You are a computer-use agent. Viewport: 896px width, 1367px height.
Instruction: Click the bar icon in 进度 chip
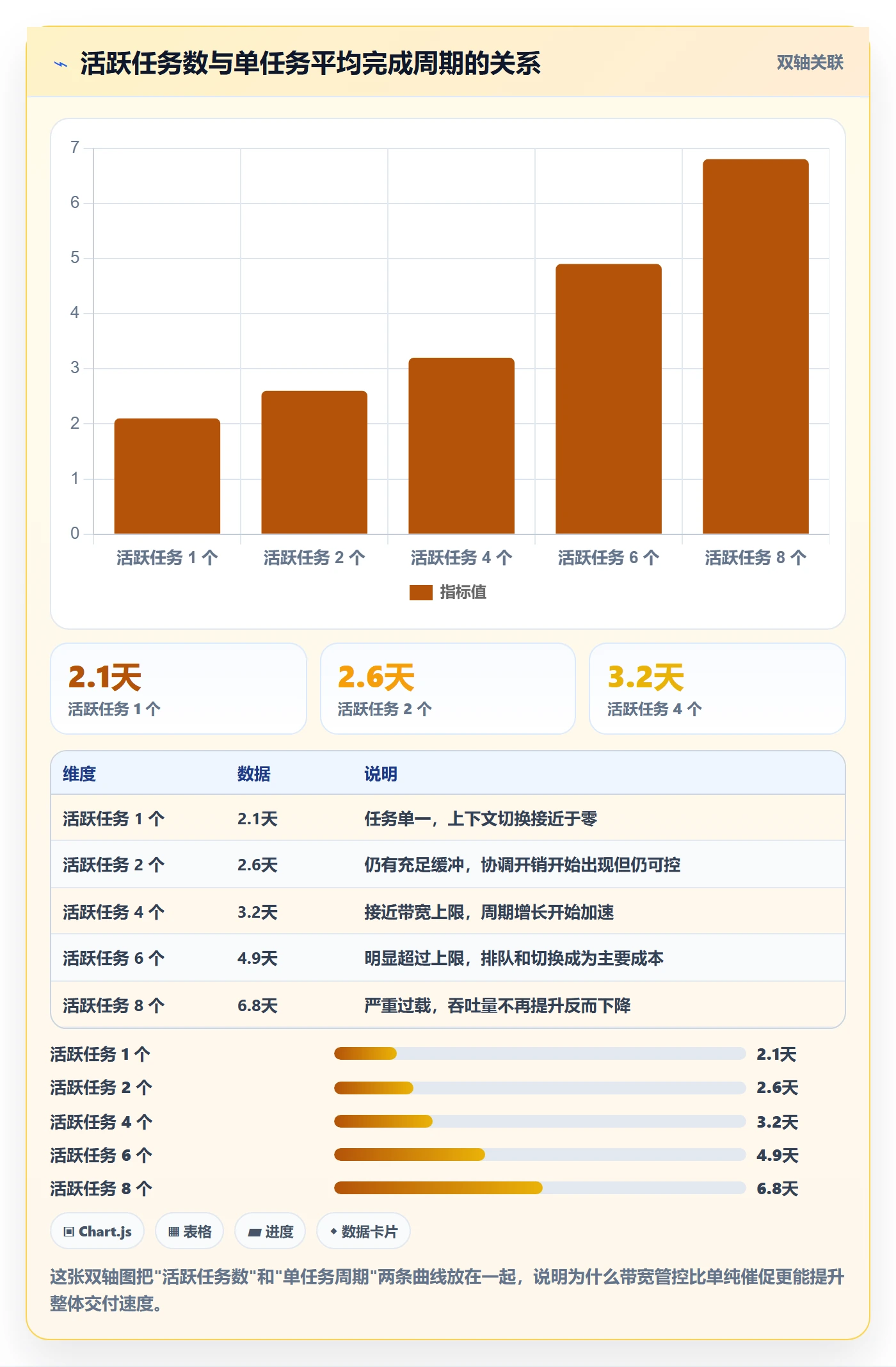tap(254, 1233)
